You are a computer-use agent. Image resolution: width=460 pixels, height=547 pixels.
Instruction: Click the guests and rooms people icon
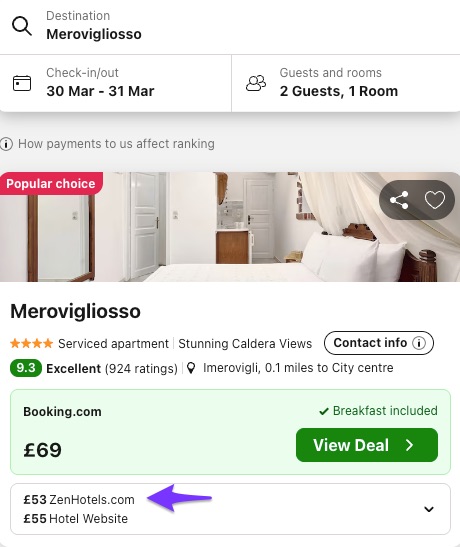coord(256,83)
